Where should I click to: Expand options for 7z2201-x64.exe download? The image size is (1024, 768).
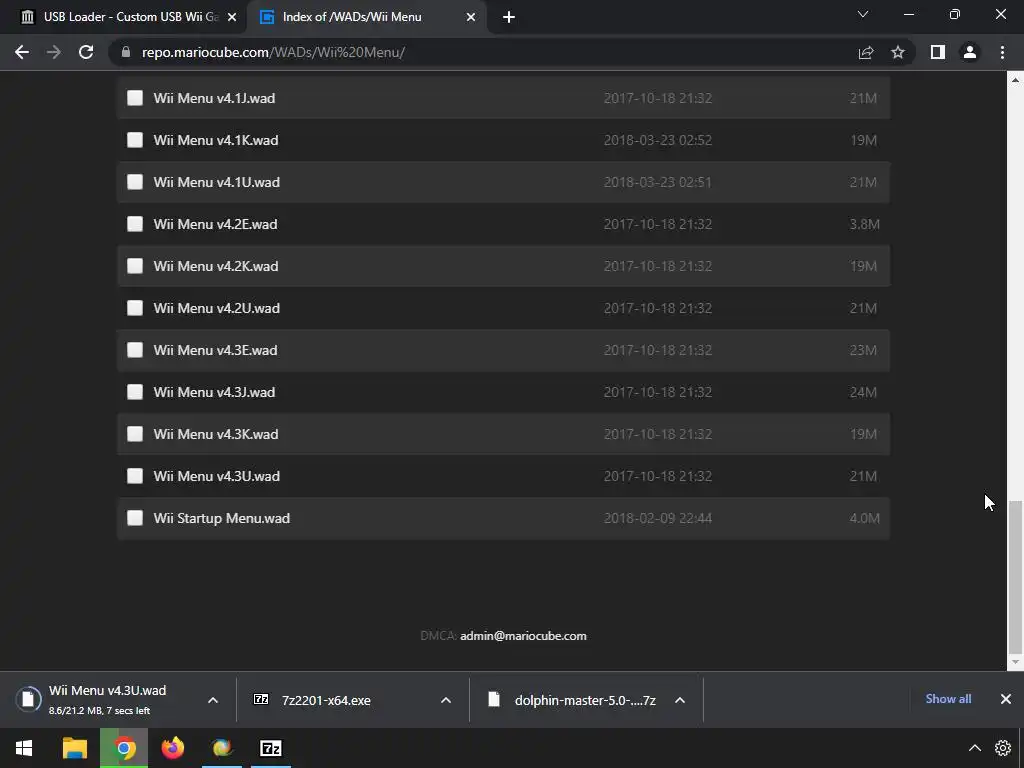click(x=446, y=700)
